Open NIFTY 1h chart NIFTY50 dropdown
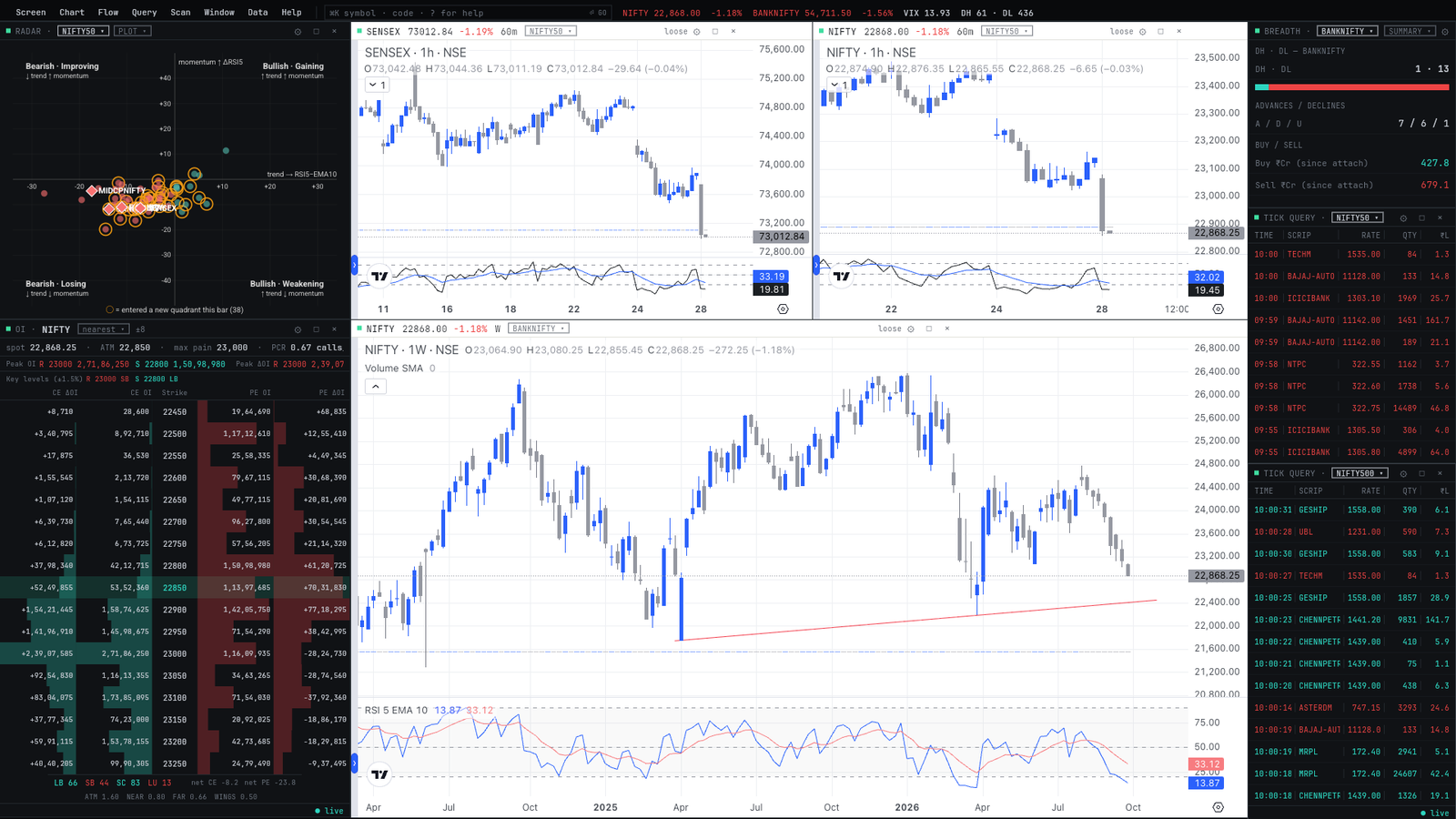Viewport: 1456px width, 819px height. click(1006, 31)
